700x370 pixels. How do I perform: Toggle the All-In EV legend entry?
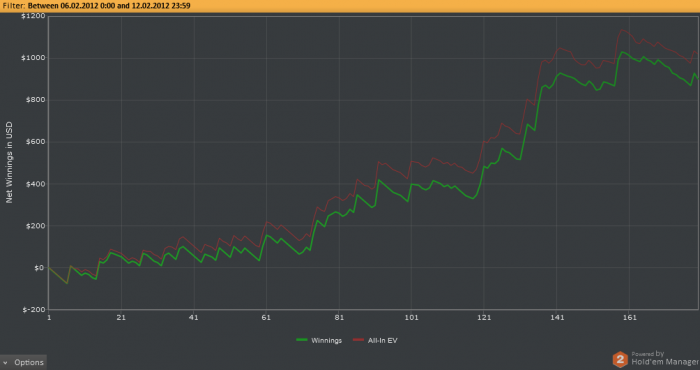pos(375,340)
